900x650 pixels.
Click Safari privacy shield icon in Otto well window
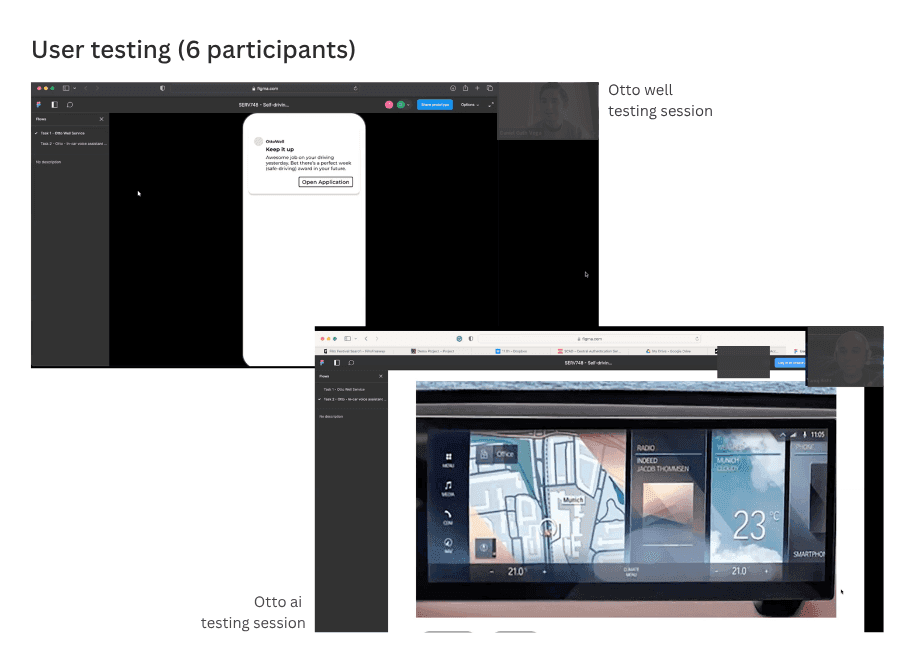[x=162, y=88]
